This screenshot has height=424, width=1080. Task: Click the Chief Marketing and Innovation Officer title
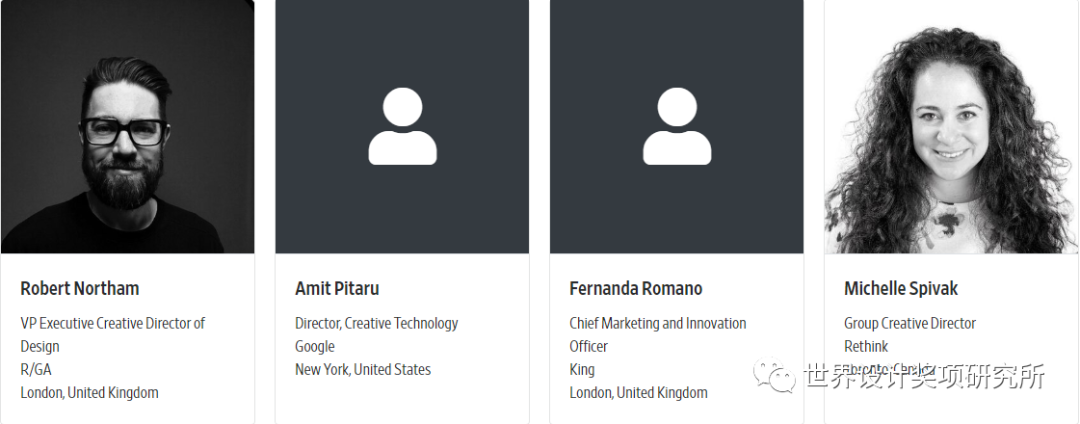point(658,335)
